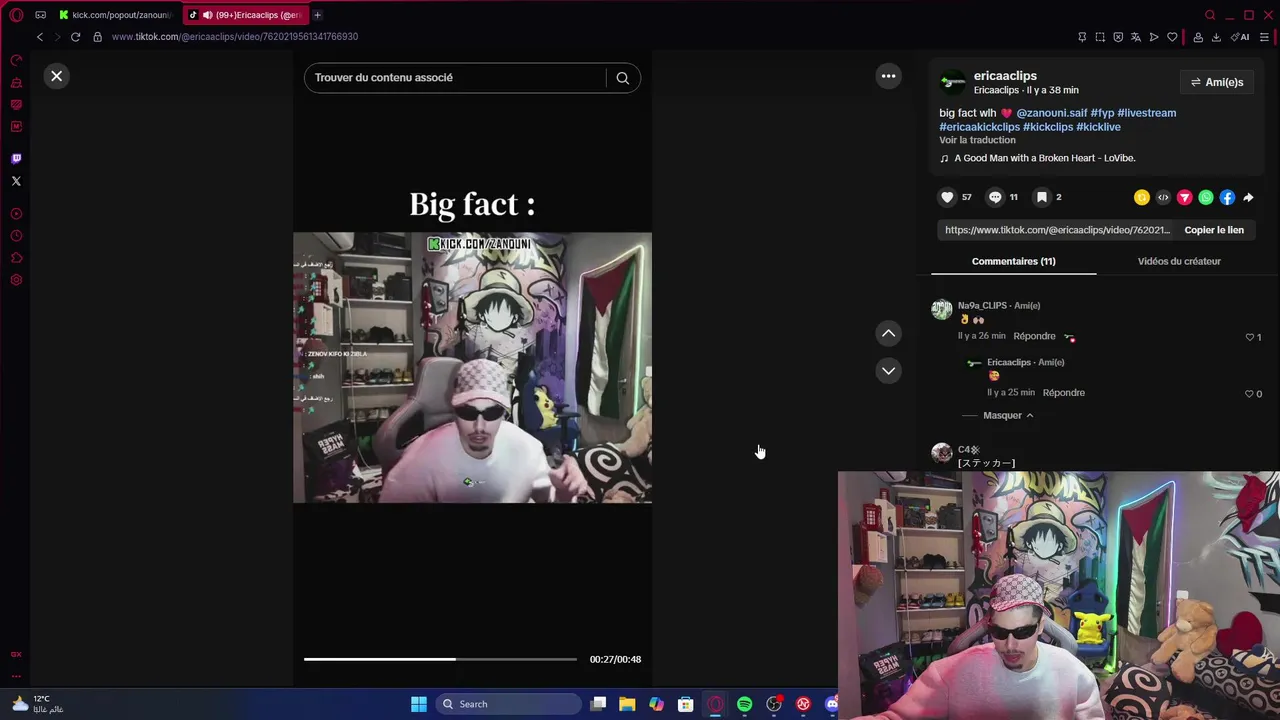This screenshot has width=1280, height=720.
Task: Collapse replies with 'Masquer'
Action: (x=1007, y=415)
